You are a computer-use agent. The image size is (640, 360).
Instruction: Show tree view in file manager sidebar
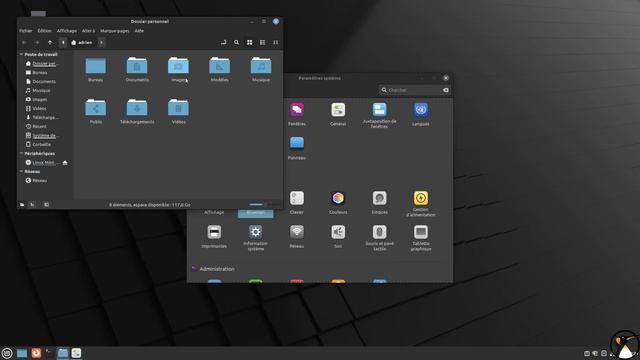click(32, 204)
